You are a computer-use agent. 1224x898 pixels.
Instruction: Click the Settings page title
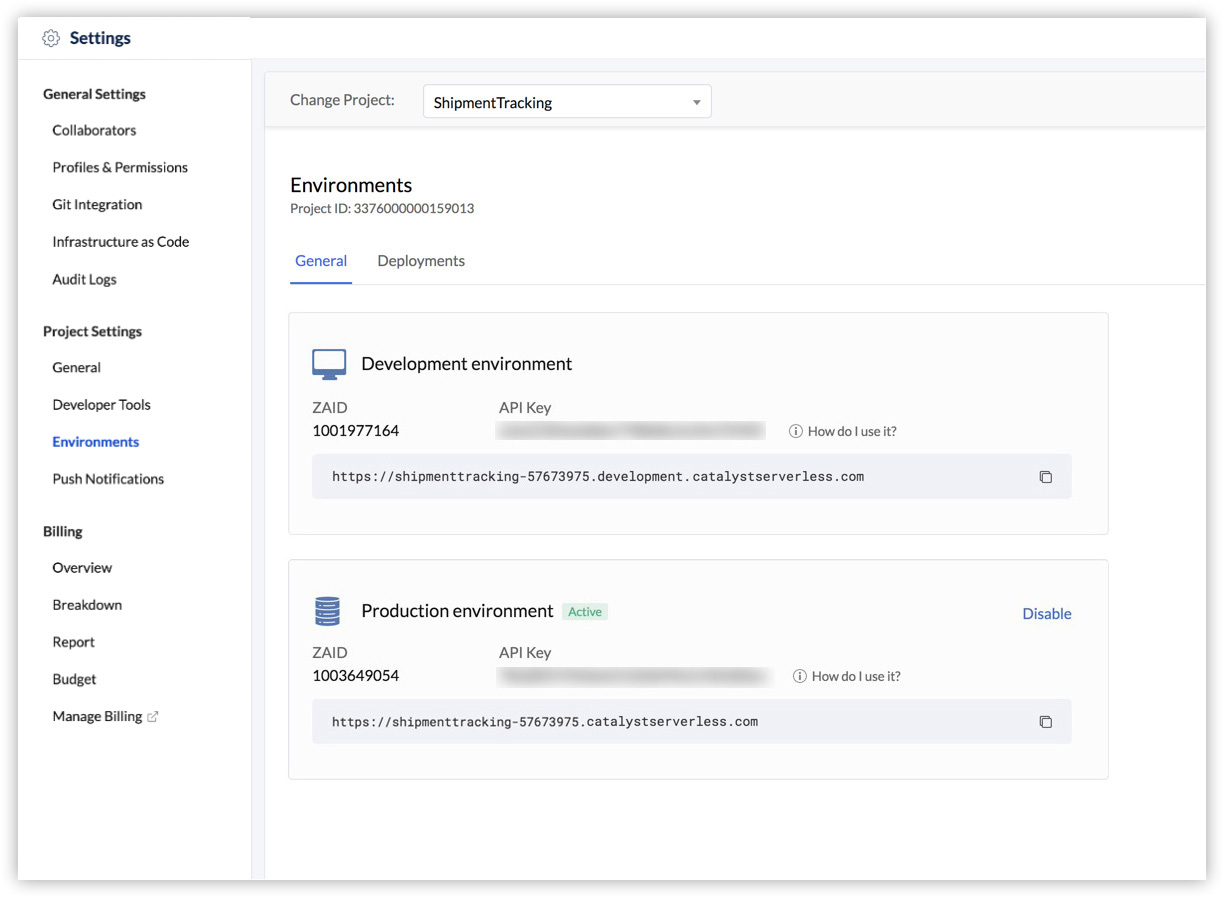[100, 38]
